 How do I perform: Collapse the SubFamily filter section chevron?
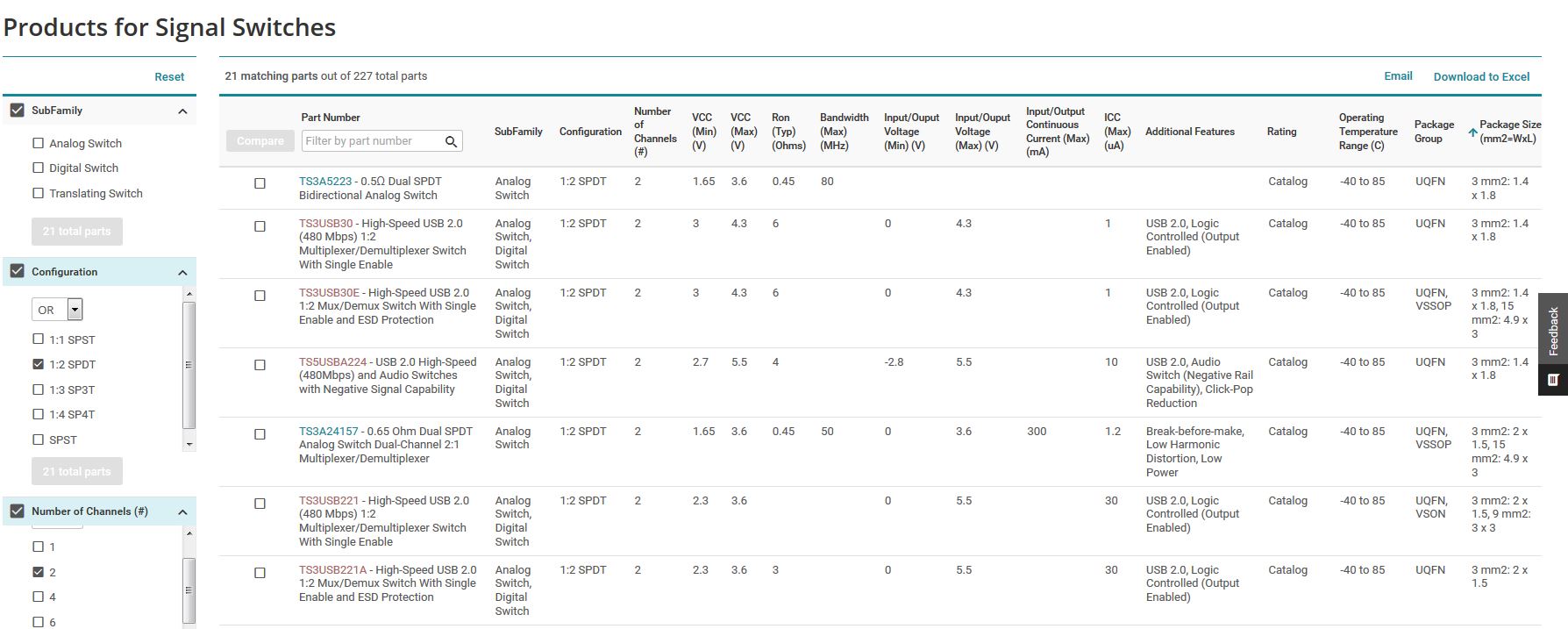click(182, 111)
